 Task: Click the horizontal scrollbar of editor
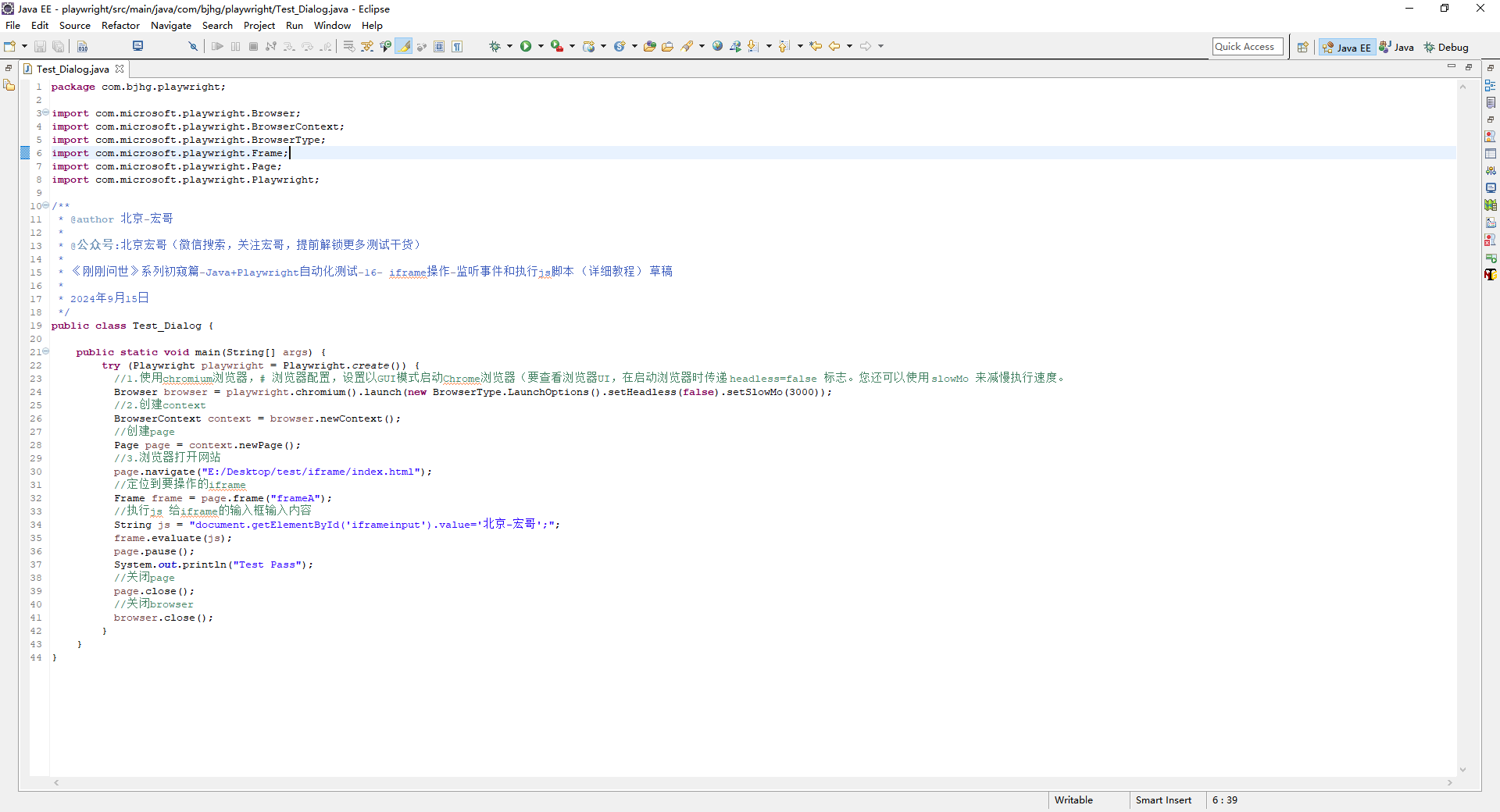[x=754, y=782]
